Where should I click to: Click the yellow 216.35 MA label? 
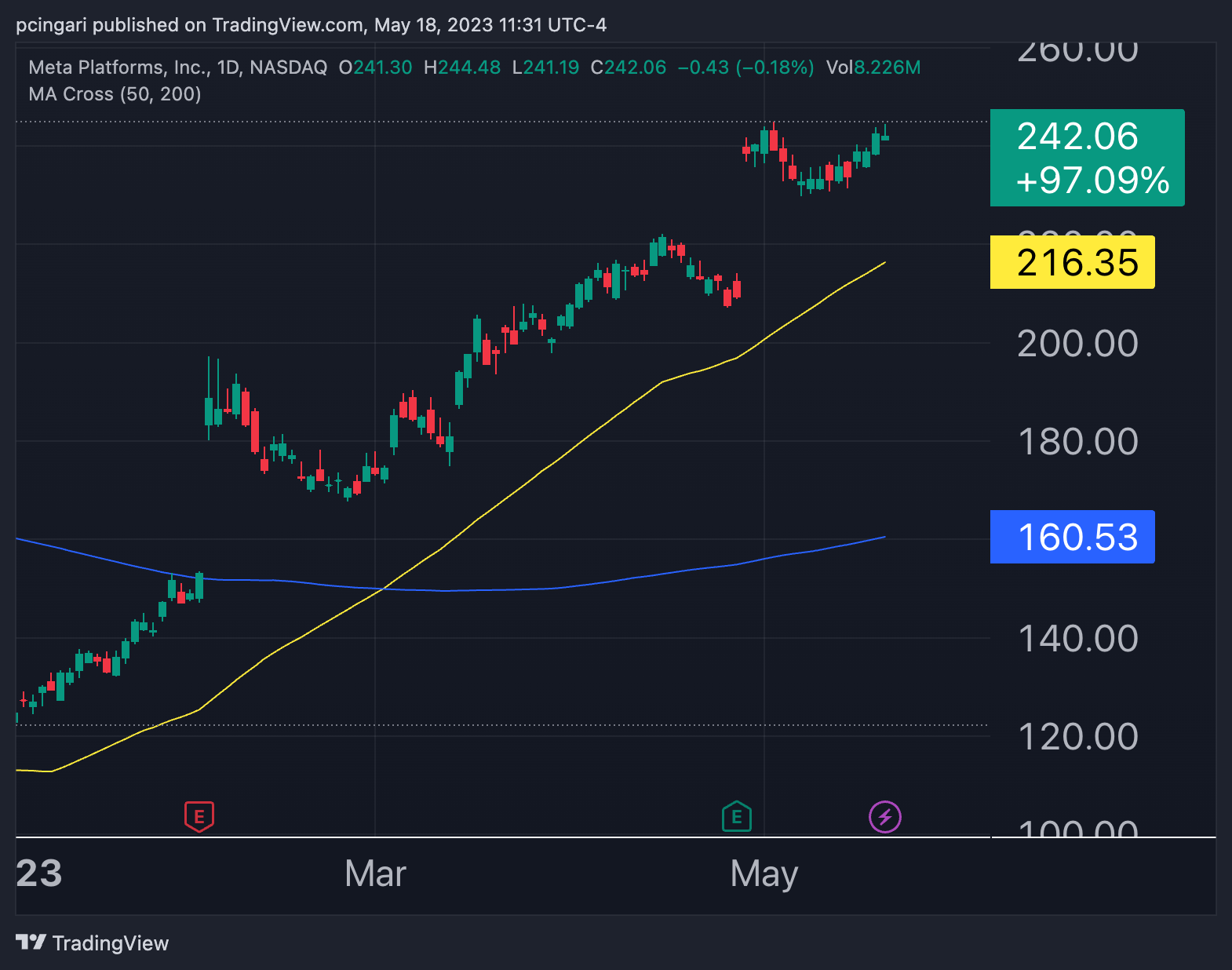pyautogui.click(x=1072, y=262)
